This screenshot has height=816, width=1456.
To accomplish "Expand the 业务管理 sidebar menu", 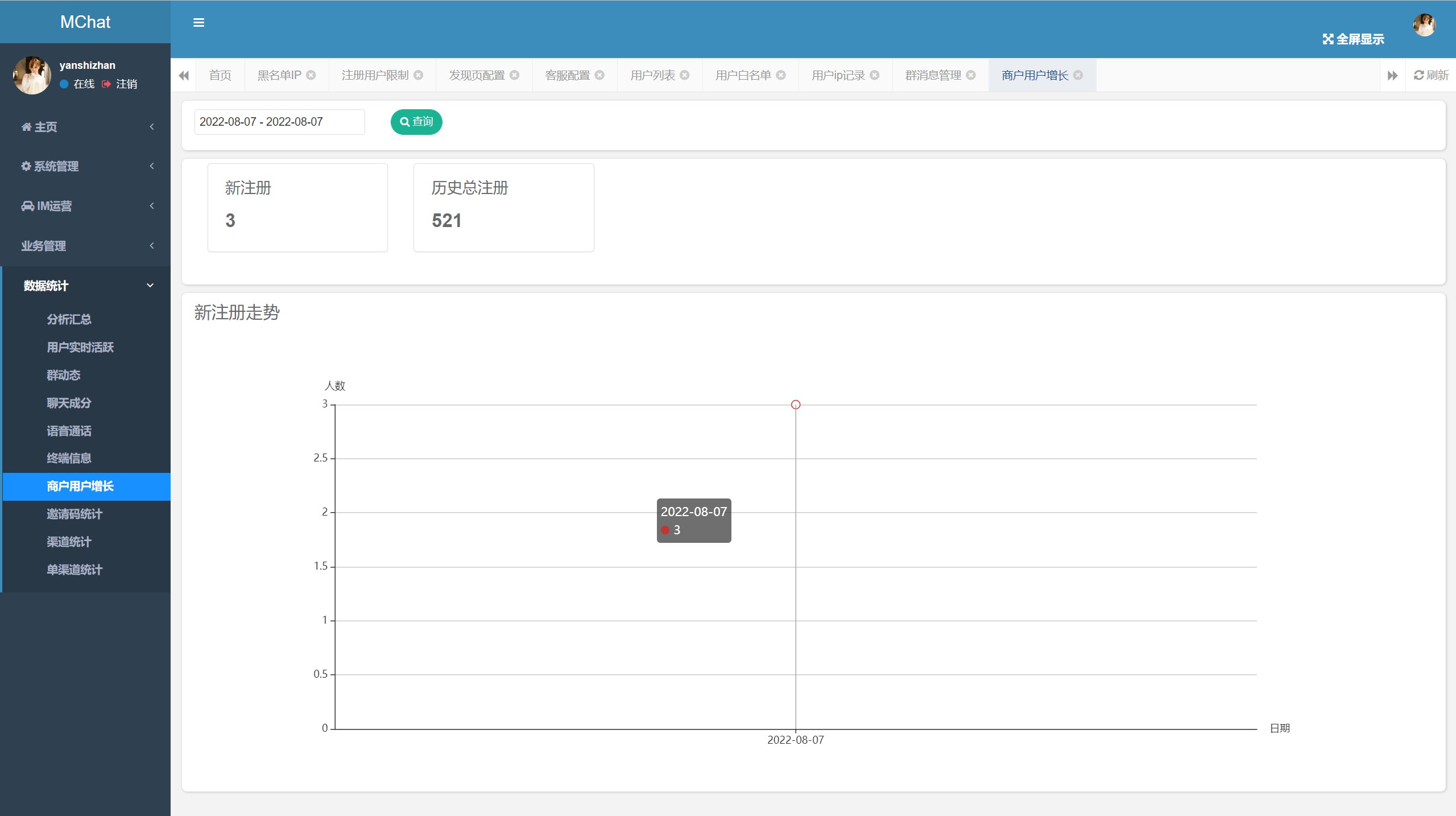I will click(x=85, y=246).
